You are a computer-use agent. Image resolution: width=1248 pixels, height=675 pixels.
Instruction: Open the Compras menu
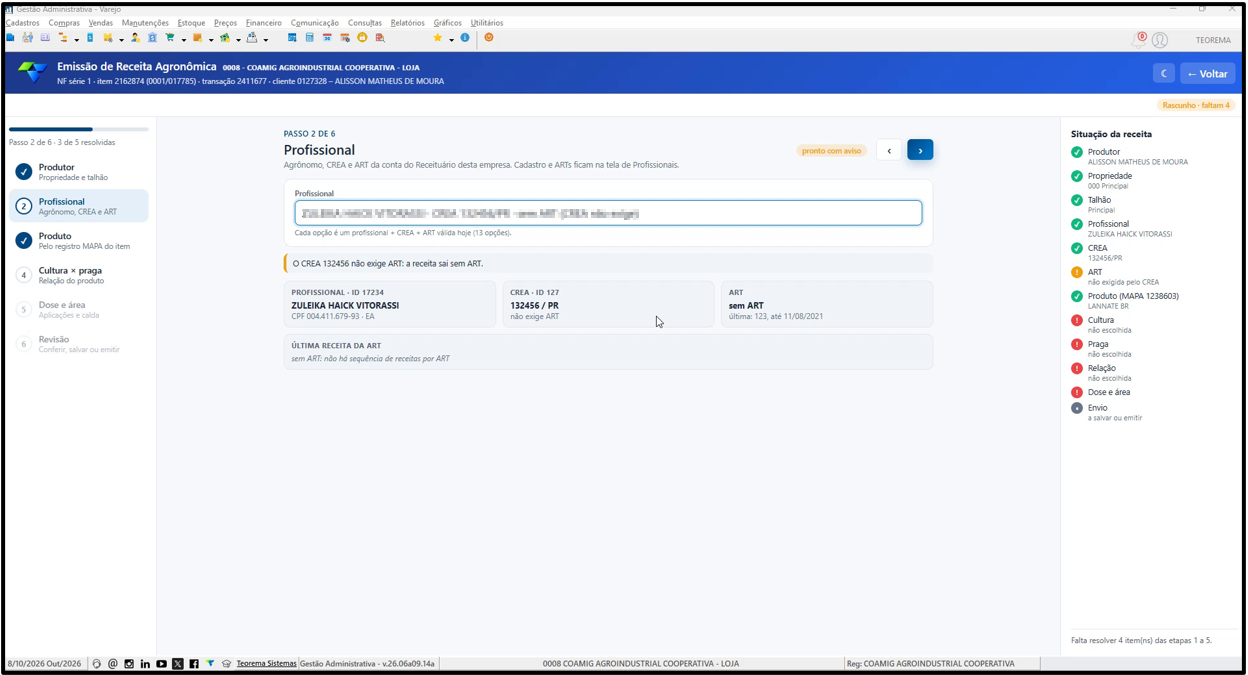pos(64,23)
